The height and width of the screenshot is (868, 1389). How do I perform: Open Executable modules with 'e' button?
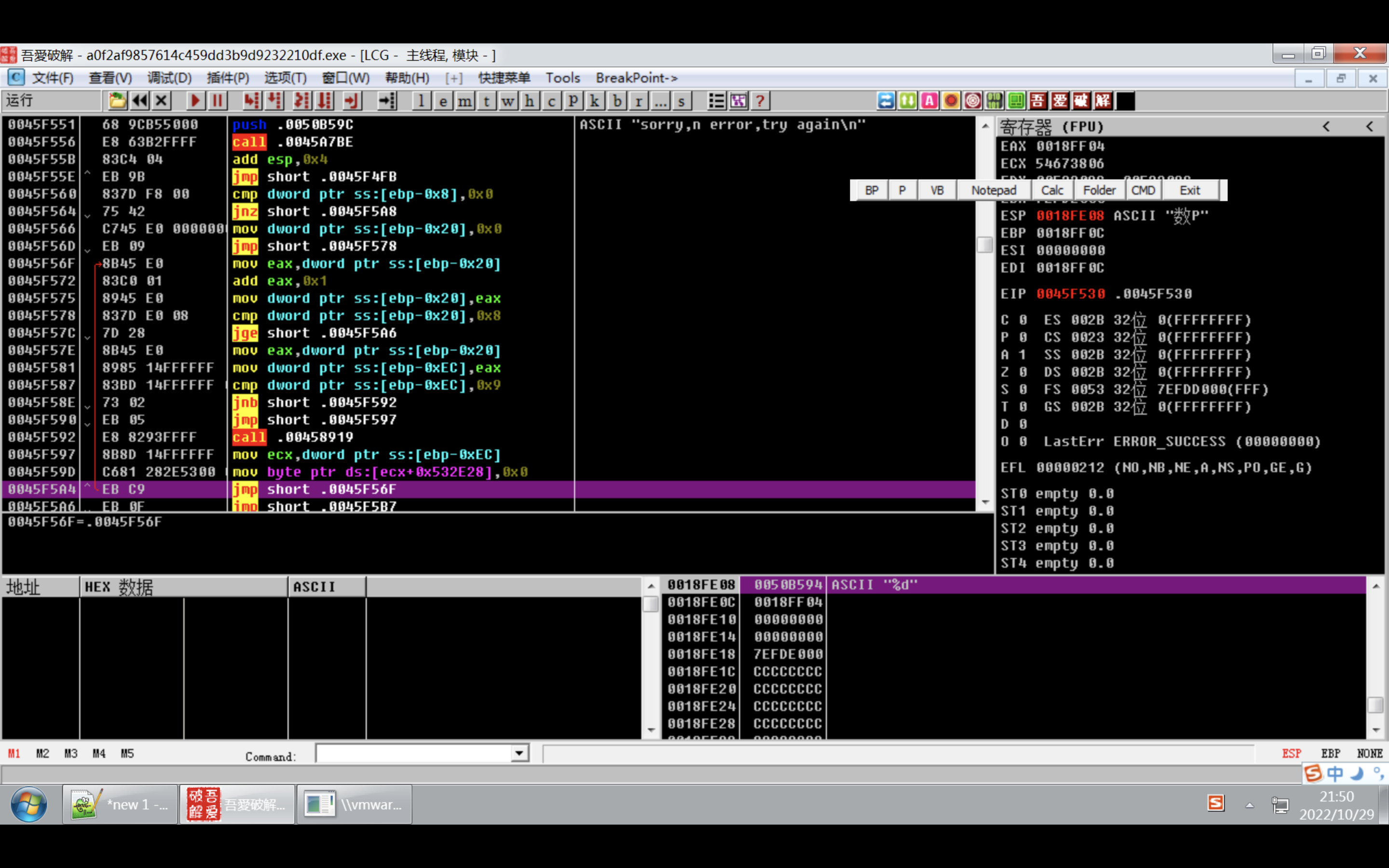point(443,101)
